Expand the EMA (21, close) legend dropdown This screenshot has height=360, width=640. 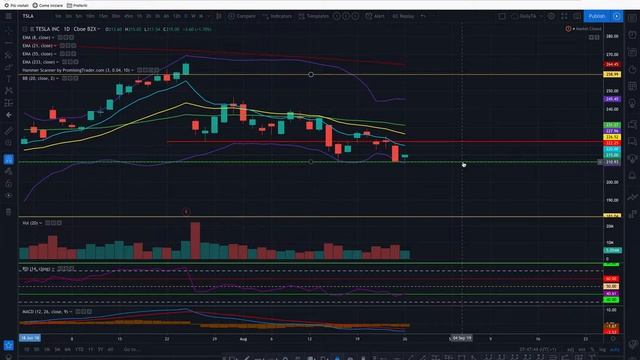pyautogui.click(x=56, y=46)
